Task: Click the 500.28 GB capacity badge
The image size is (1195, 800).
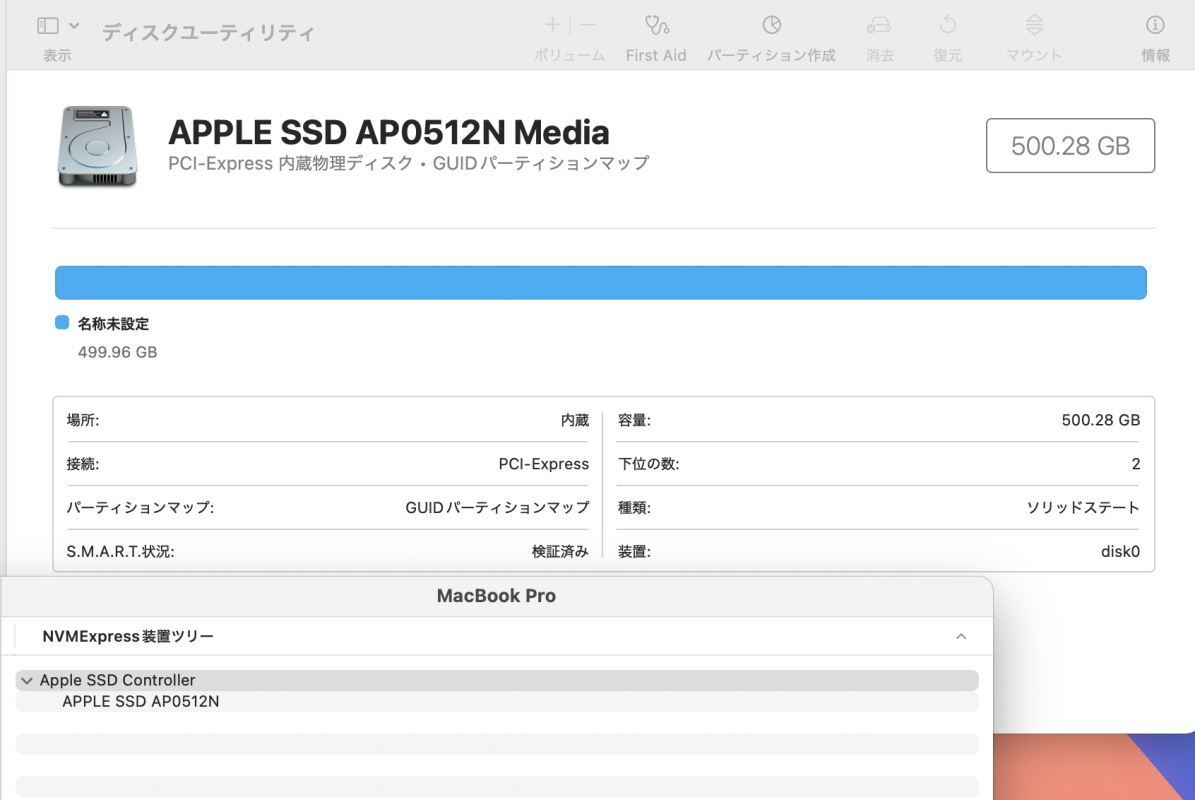Action: coord(1069,145)
